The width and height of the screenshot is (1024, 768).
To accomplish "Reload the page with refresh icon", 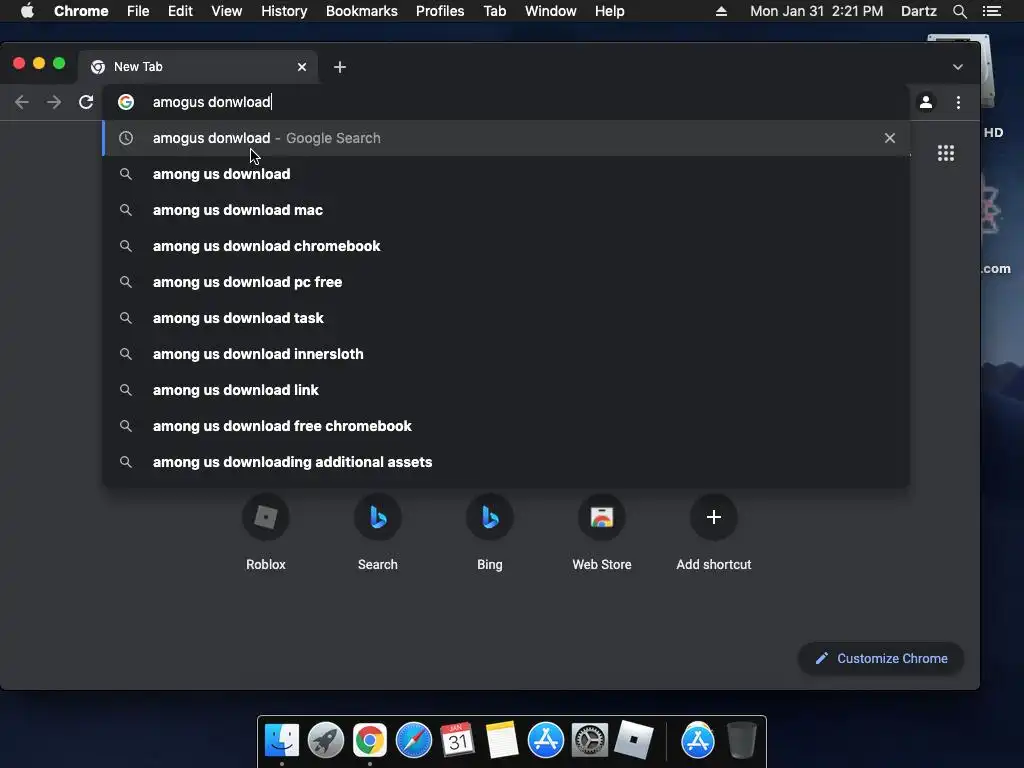I will pyautogui.click(x=86, y=102).
